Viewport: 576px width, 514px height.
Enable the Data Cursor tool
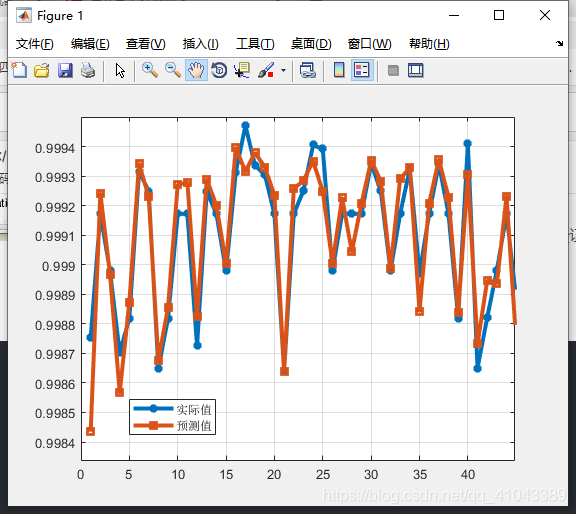(242, 70)
